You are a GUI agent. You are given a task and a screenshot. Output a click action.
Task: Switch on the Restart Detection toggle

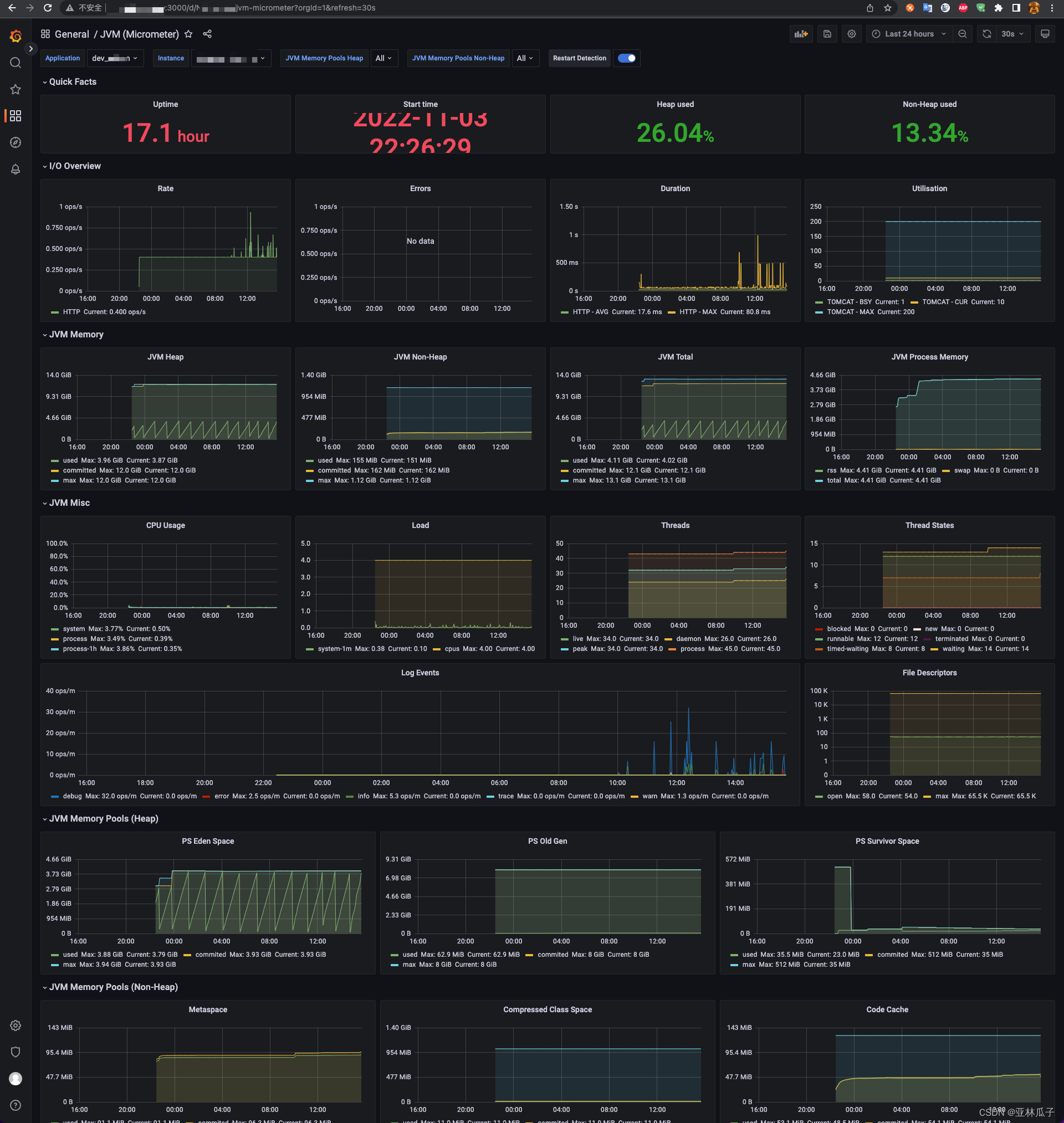point(626,58)
